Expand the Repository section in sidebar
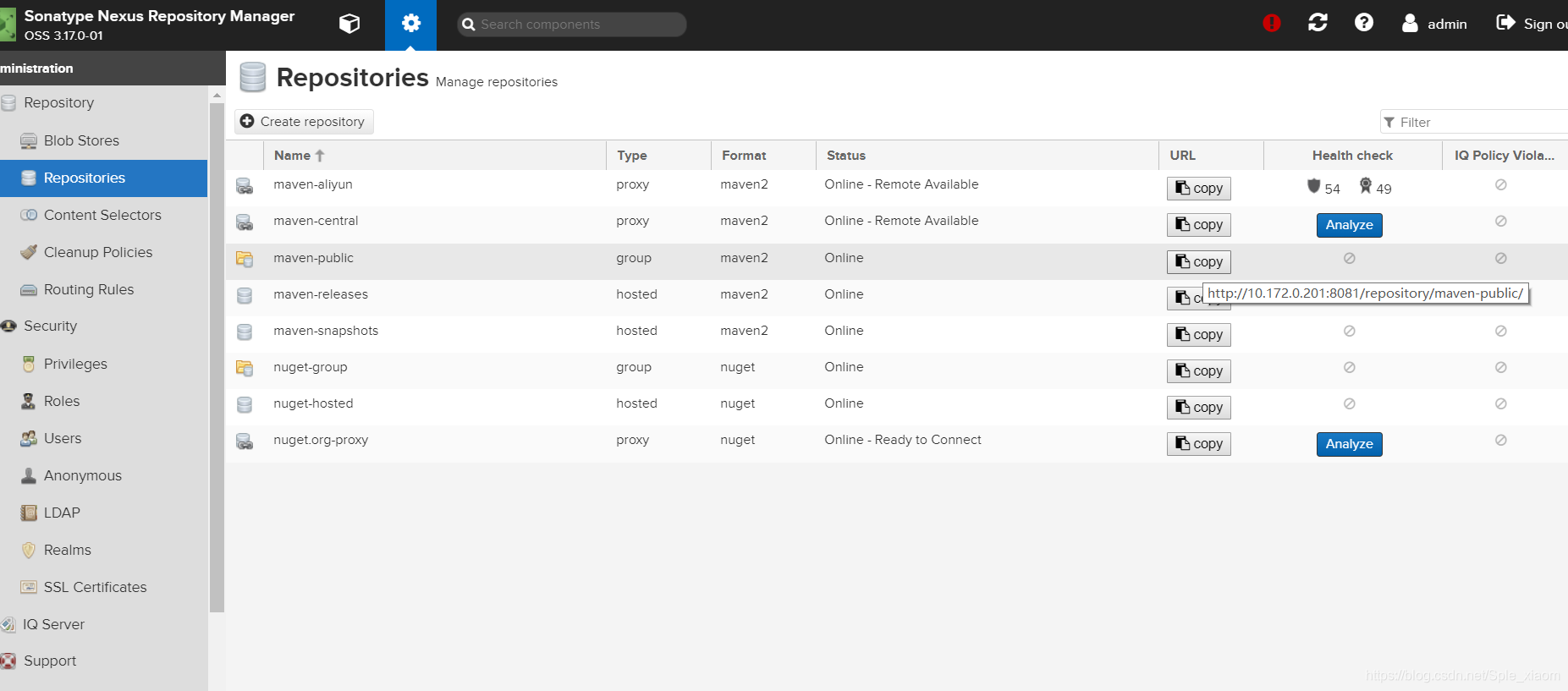 (103, 103)
